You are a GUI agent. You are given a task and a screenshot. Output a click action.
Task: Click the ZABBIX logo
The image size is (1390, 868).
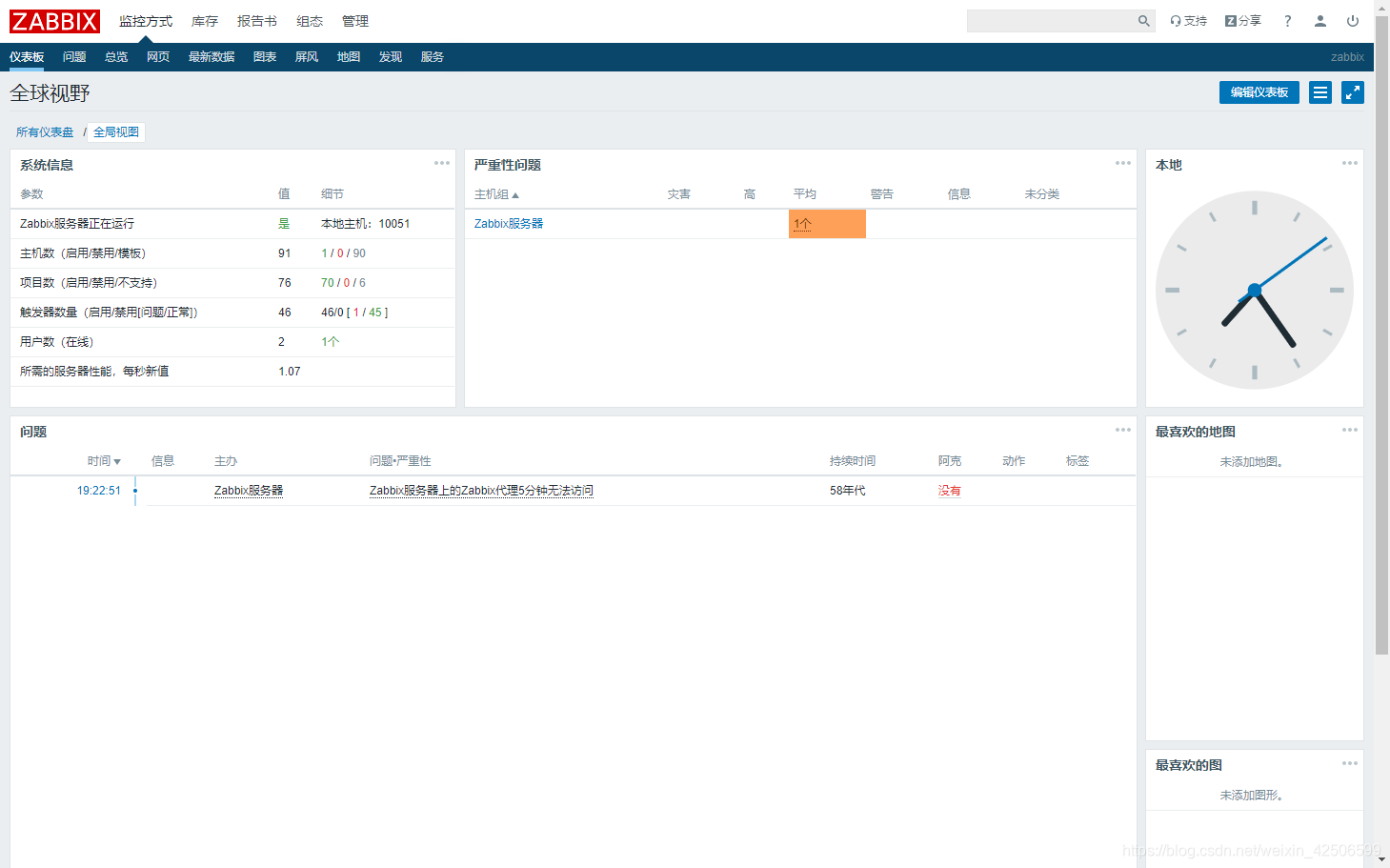[x=54, y=21]
